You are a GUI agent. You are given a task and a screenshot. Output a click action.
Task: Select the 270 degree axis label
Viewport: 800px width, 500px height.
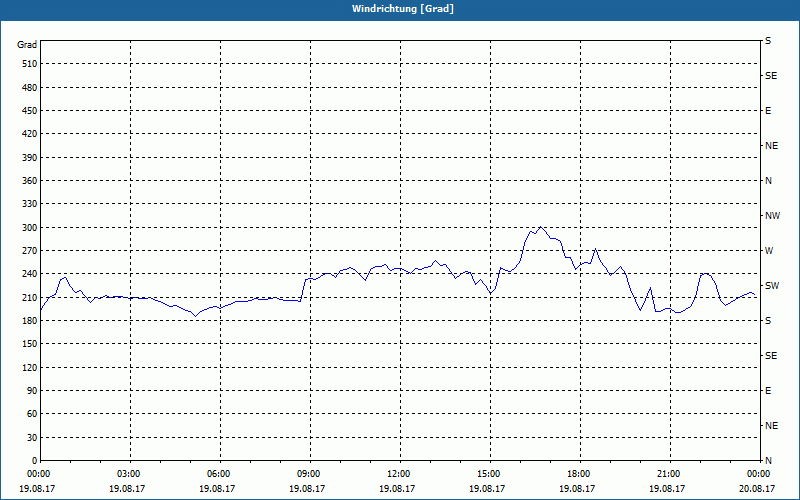coord(29,251)
